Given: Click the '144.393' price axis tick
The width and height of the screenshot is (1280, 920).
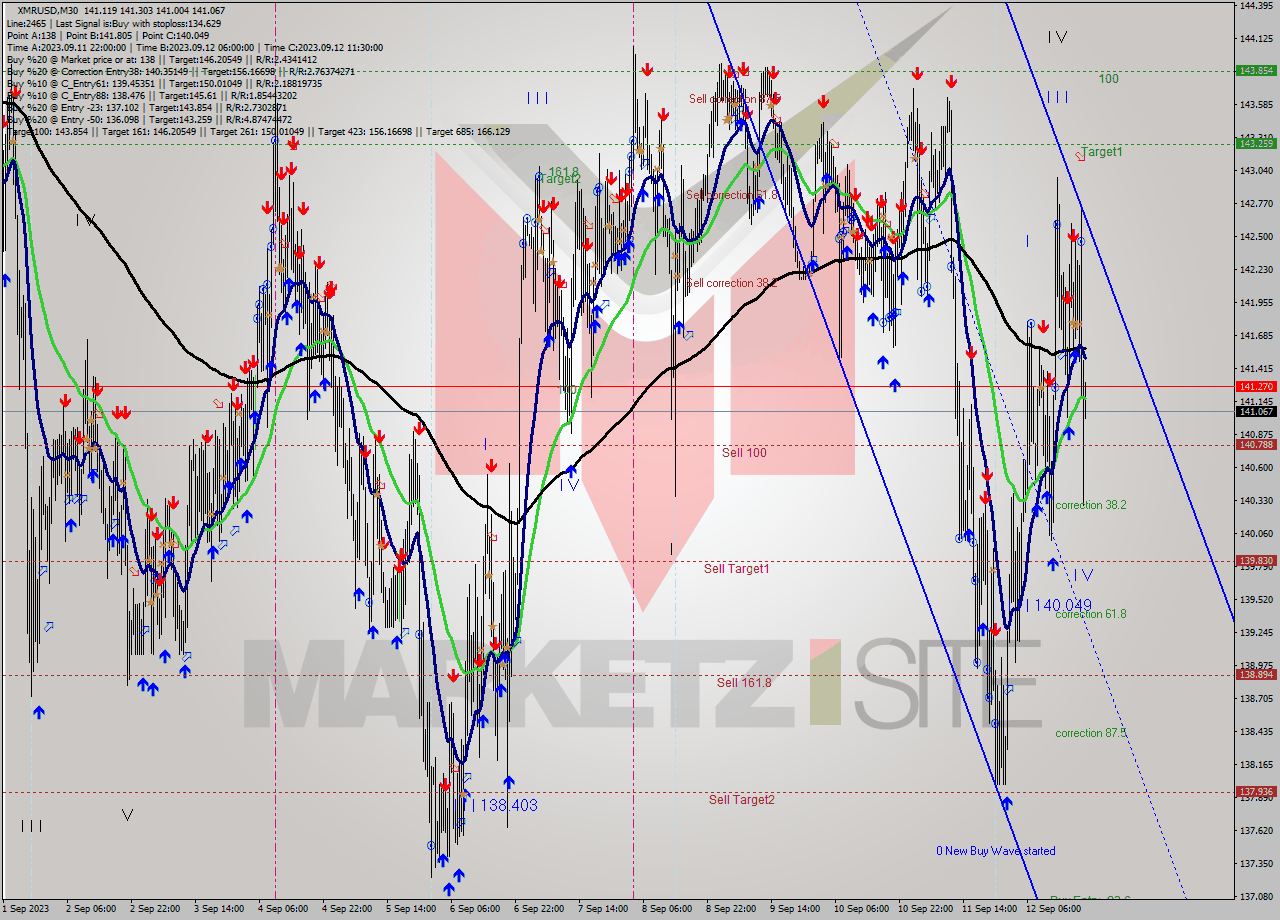Looking at the screenshot, I should click(1255, 6).
